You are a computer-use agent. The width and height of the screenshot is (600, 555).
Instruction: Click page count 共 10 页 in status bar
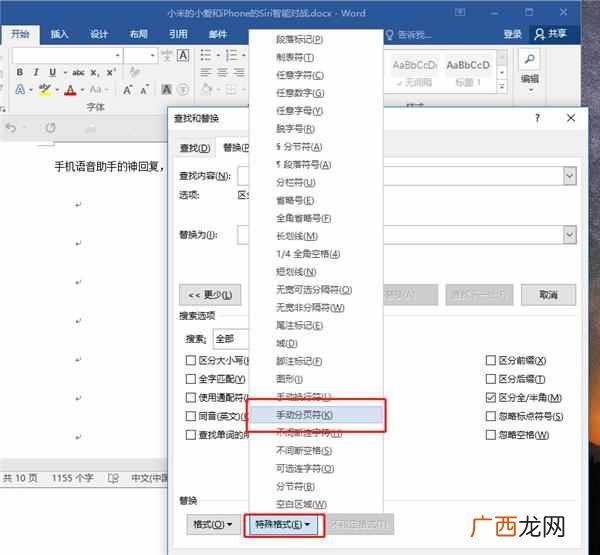coord(20,478)
